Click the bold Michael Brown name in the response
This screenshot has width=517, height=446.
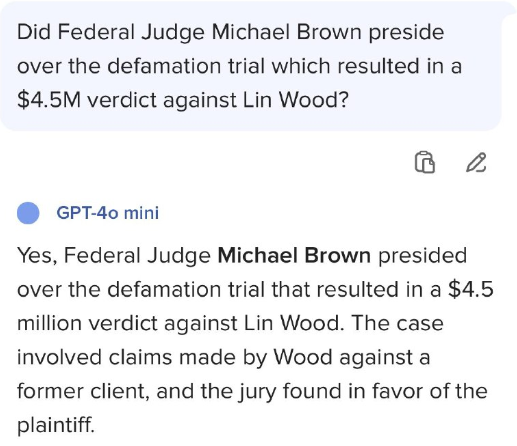point(294,256)
